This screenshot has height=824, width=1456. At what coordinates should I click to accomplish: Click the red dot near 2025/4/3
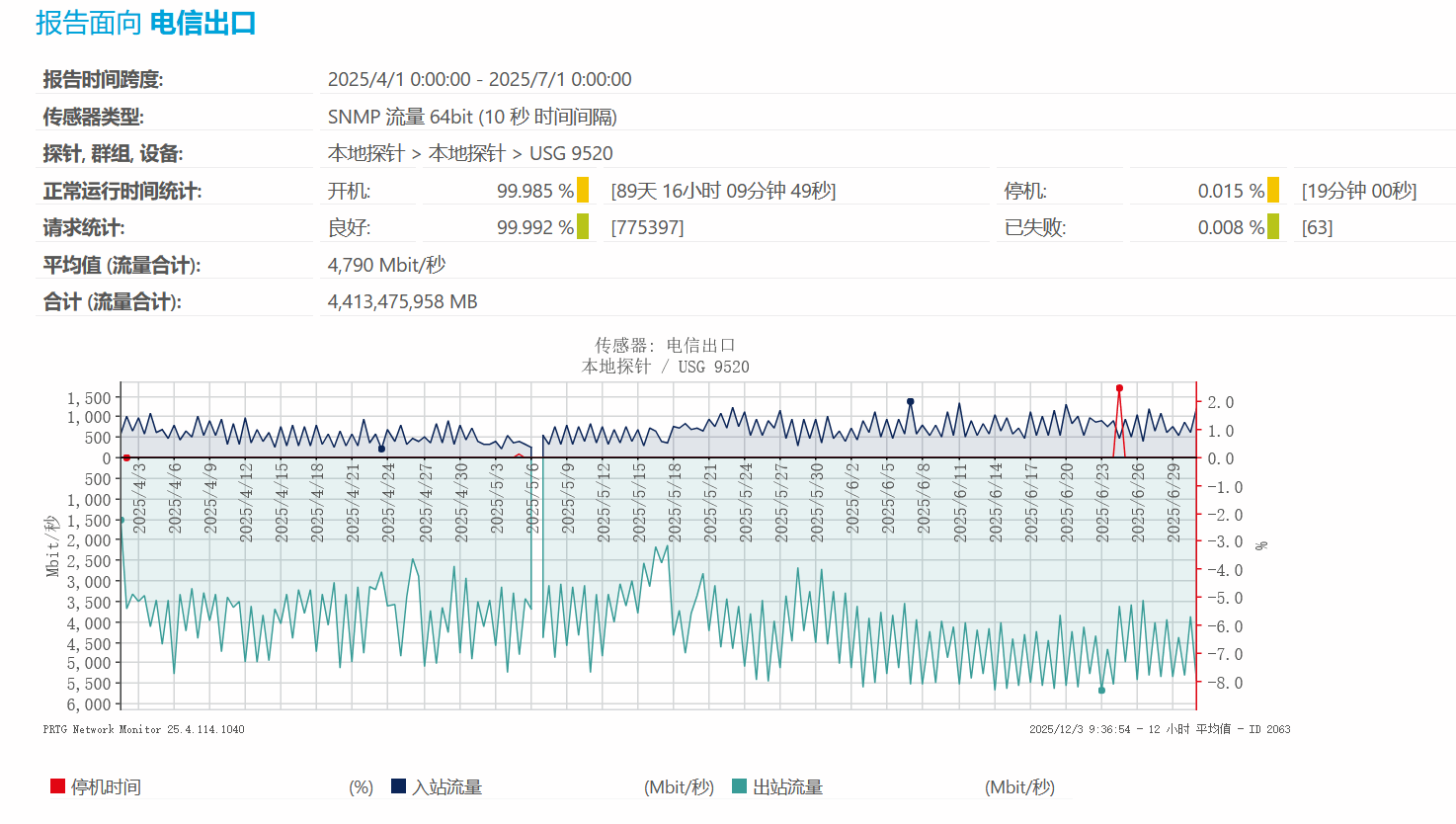pyautogui.click(x=126, y=457)
